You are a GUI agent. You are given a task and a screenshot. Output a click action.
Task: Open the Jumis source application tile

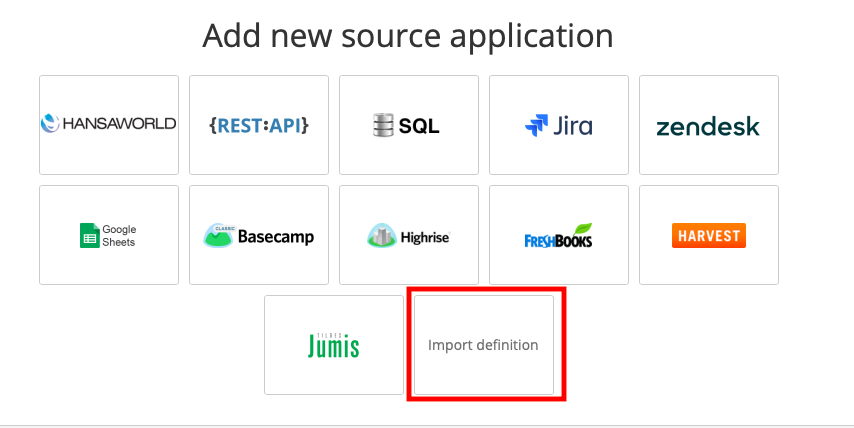pyautogui.click(x=333, y=345)
